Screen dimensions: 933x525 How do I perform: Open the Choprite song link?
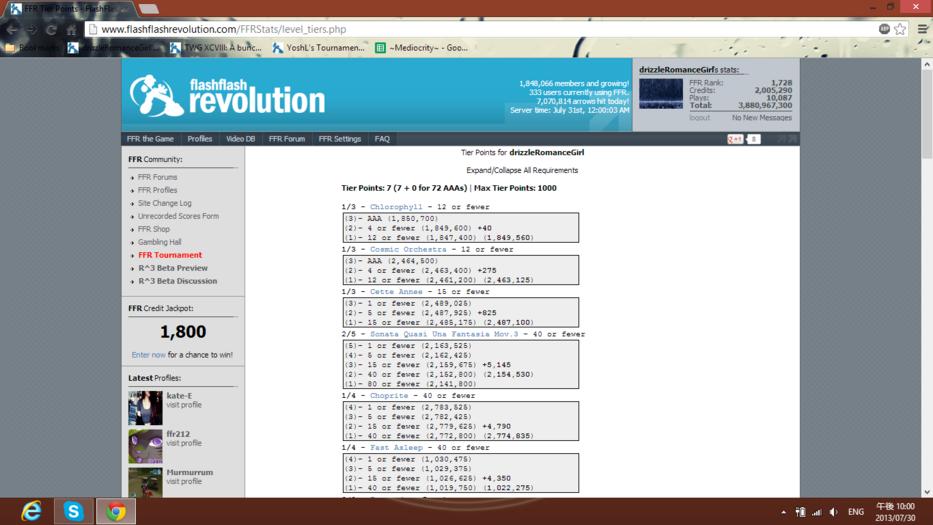coord(389,396)
